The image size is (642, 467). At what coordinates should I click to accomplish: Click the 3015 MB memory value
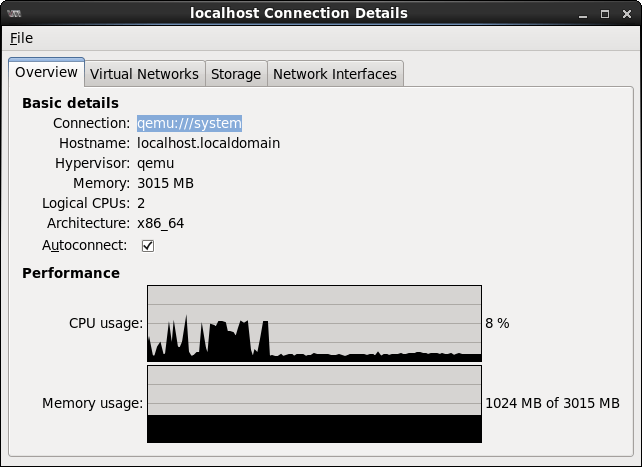tap(165, 183)
